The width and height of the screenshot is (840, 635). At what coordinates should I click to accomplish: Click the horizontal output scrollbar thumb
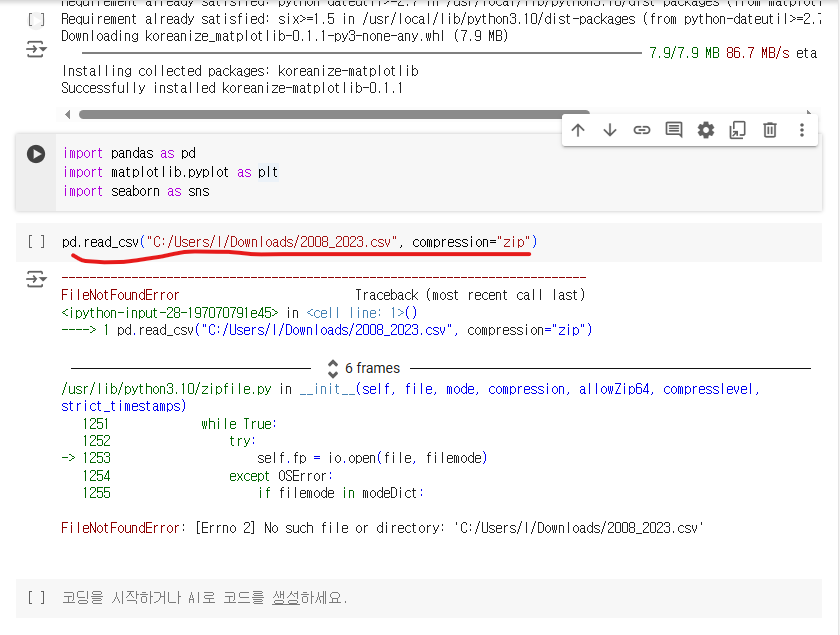tap(334, 114)
